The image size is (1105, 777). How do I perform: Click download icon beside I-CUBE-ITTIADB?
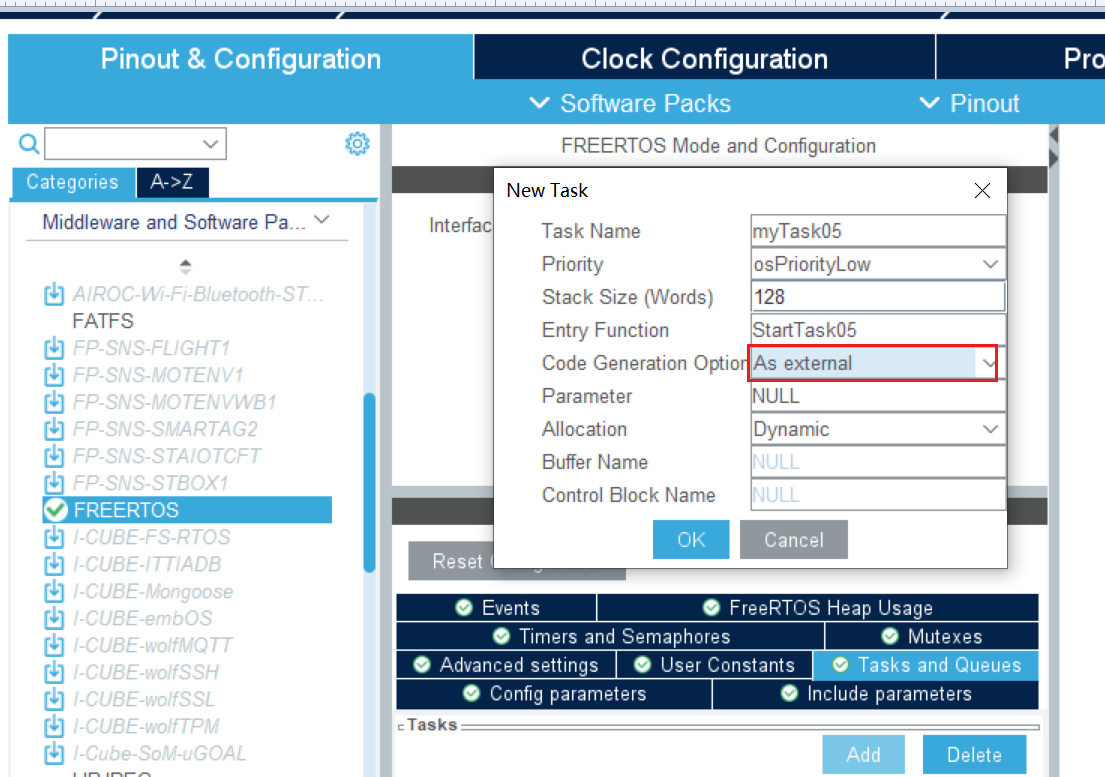(54, 564)
